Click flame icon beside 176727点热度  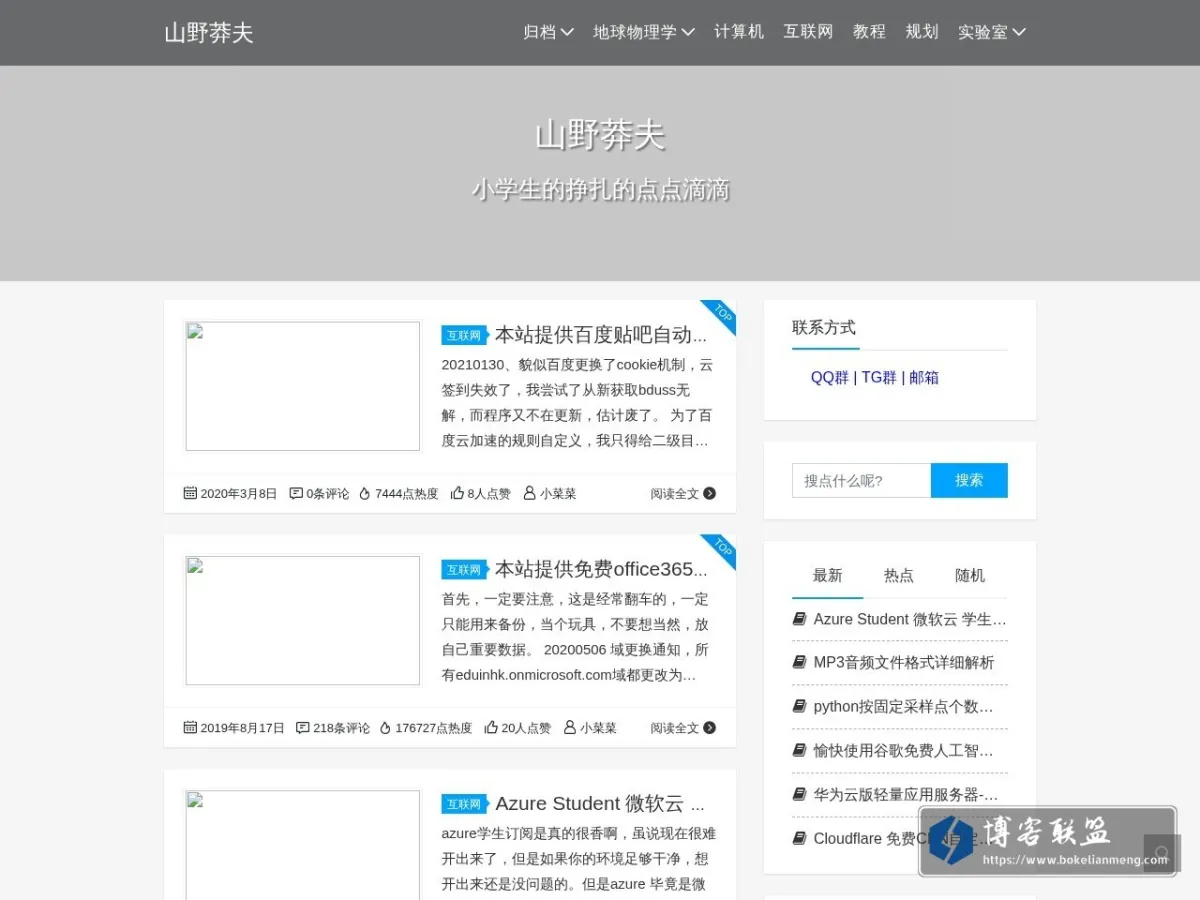385,727
